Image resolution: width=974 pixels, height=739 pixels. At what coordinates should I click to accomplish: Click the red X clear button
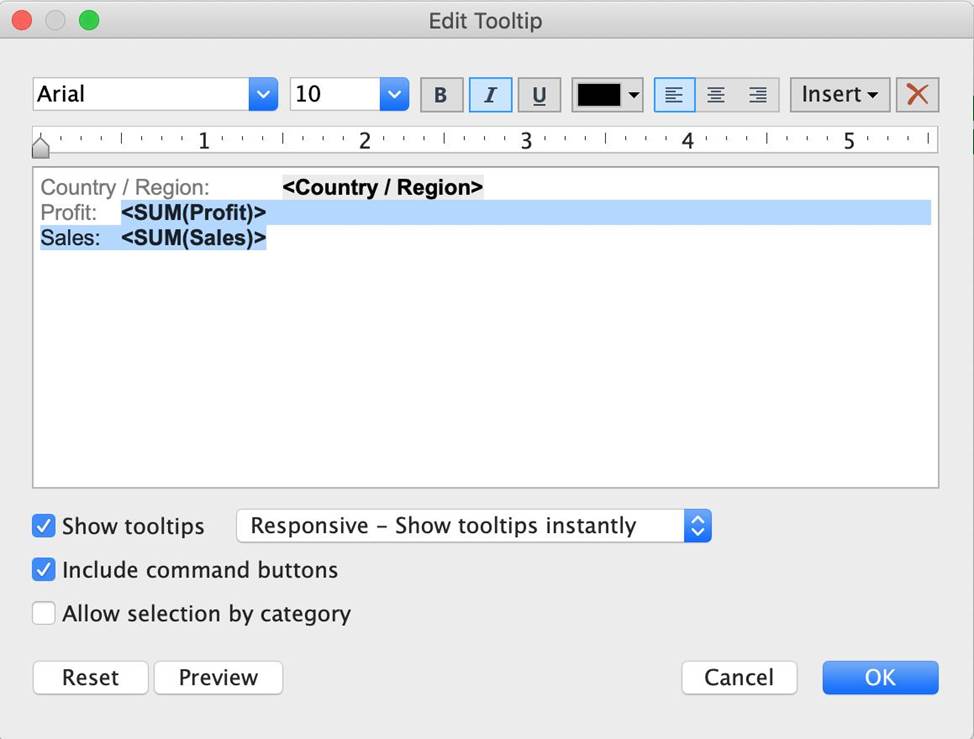(x=917, y=95)
